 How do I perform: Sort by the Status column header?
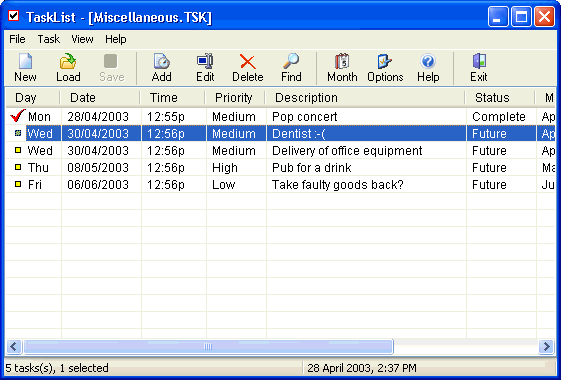coord(500,98)
